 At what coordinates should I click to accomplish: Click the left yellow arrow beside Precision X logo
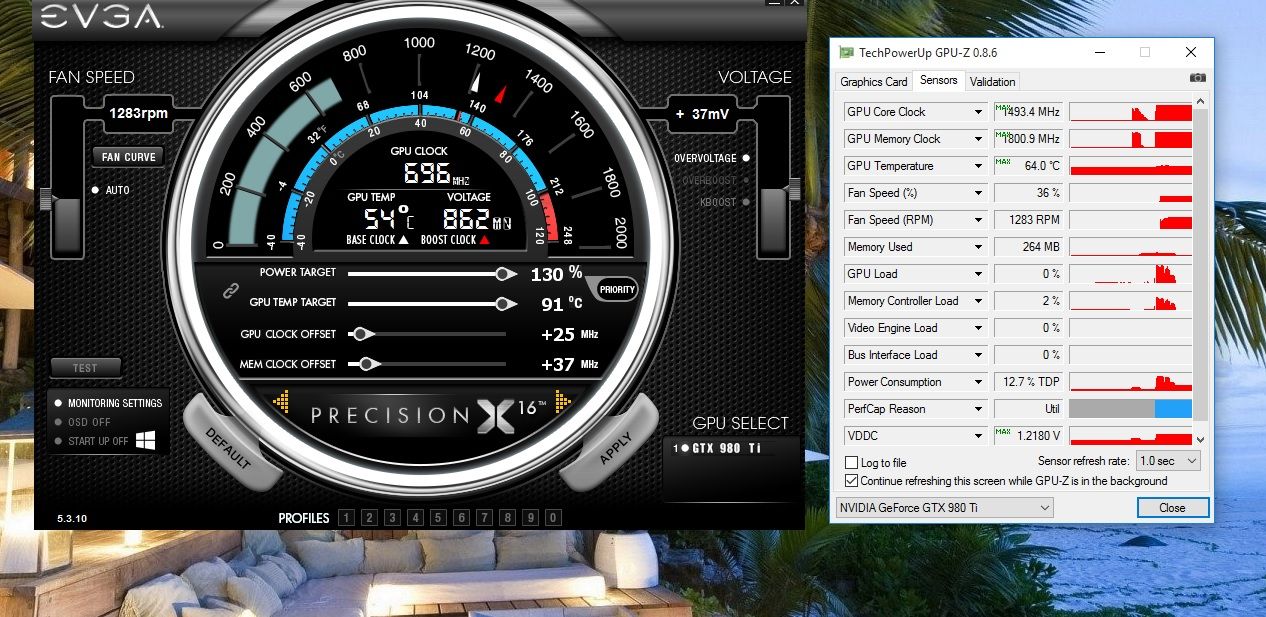(x=282, y=403)
